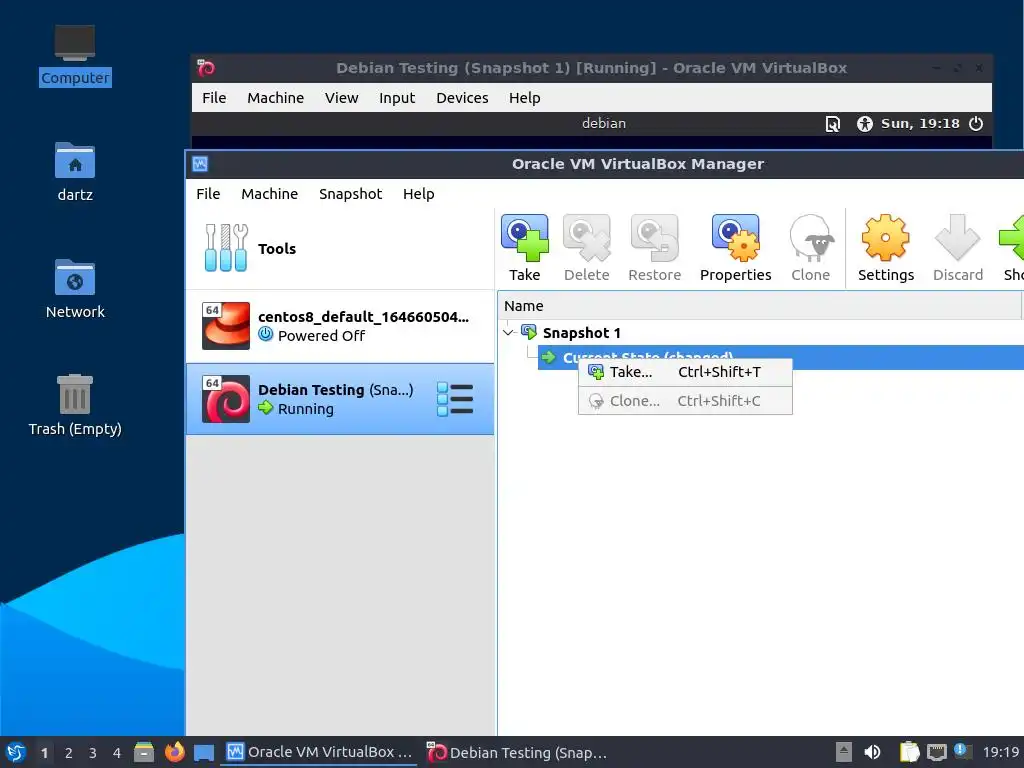Click the Name column header
This screenshot has height=768, width=1024.
pos(760,306)
